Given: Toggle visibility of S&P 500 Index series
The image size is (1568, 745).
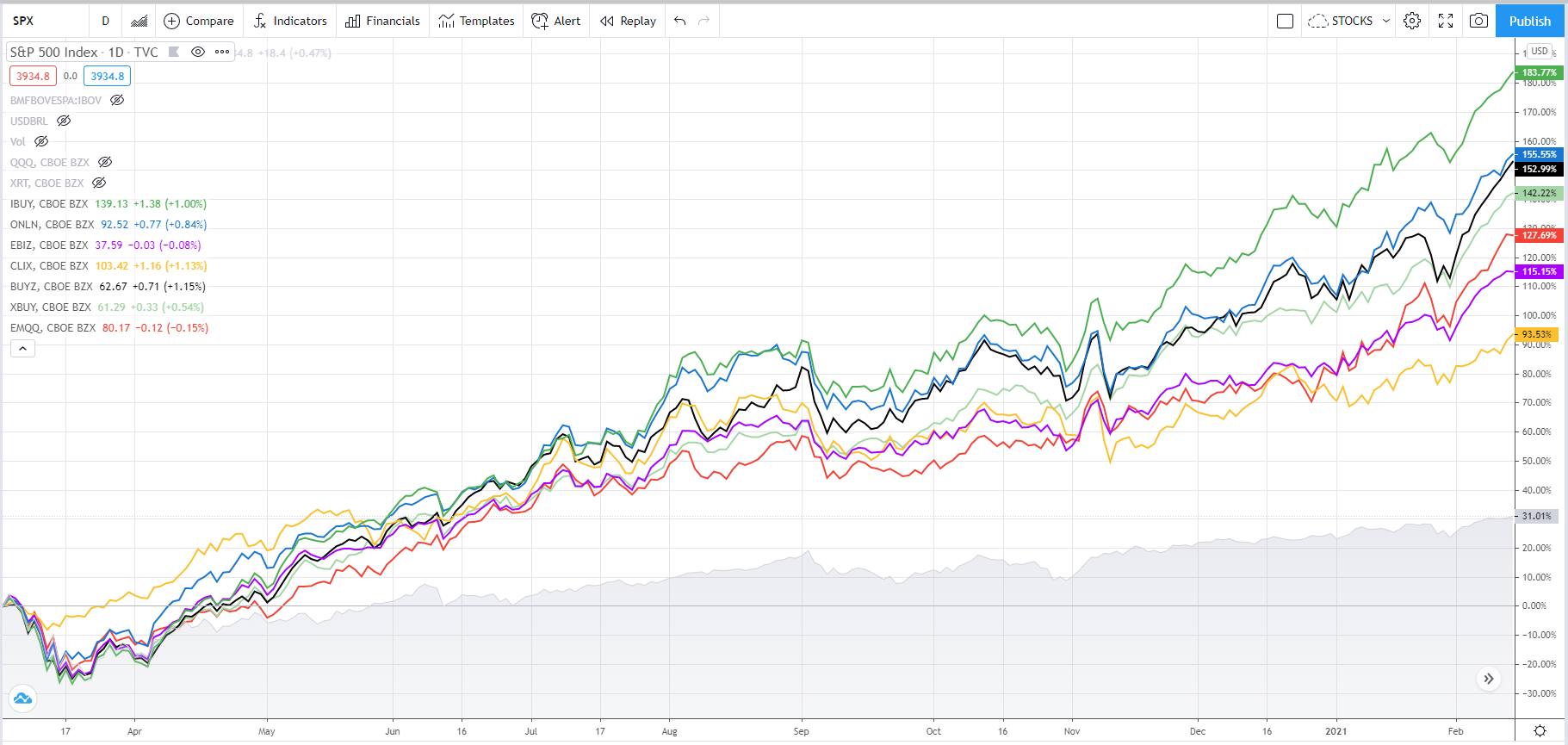Looking at the screenshot, I should tap(198, 52).
